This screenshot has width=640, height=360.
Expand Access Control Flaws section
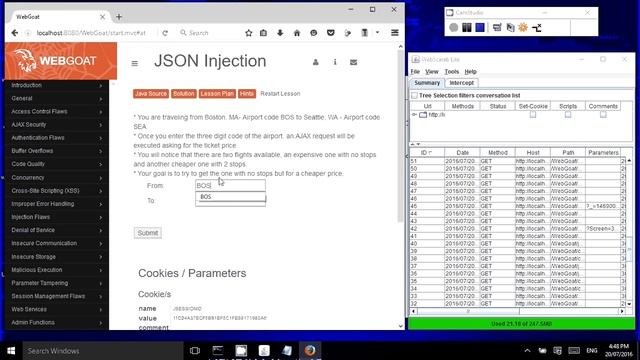pos(57,111)
